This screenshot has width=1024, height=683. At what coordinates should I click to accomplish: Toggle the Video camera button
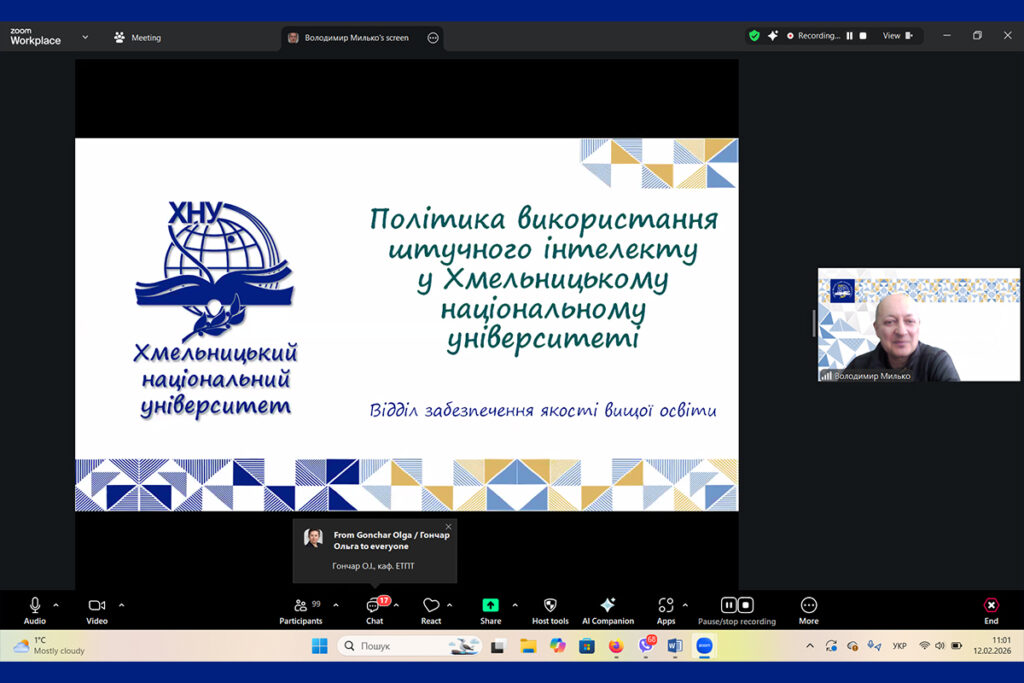(96, 606)
